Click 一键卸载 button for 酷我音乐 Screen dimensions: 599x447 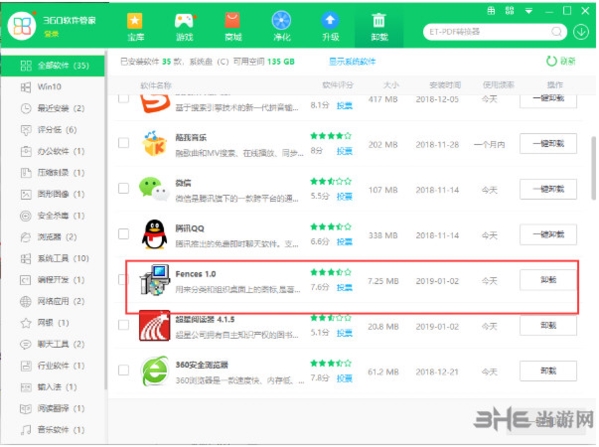[548, 144]
